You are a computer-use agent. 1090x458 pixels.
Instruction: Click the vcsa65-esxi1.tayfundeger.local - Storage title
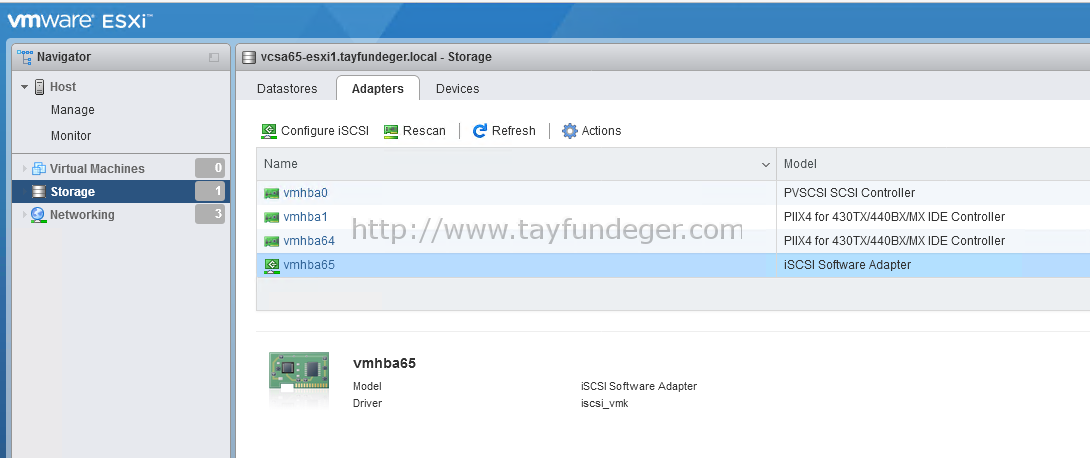(x=376, y=57)
